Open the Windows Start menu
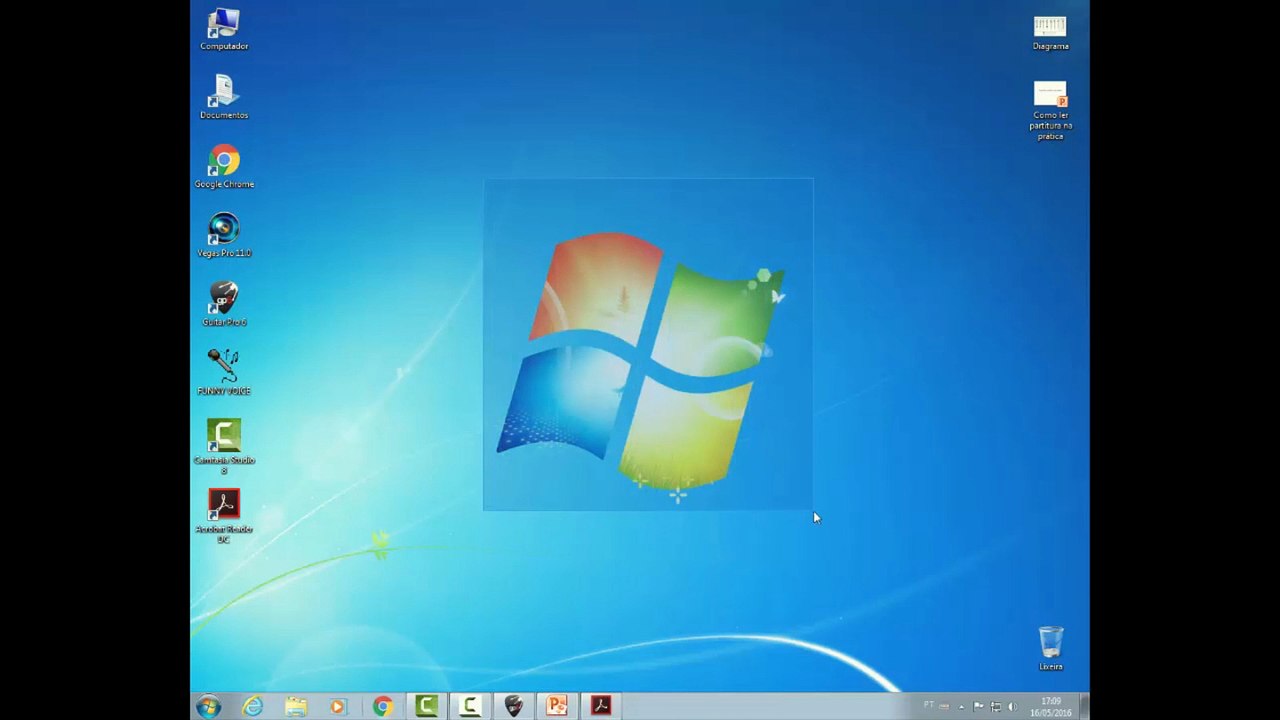The width and height of the screenshot is (1280, 720). click(x=209, y=706)
